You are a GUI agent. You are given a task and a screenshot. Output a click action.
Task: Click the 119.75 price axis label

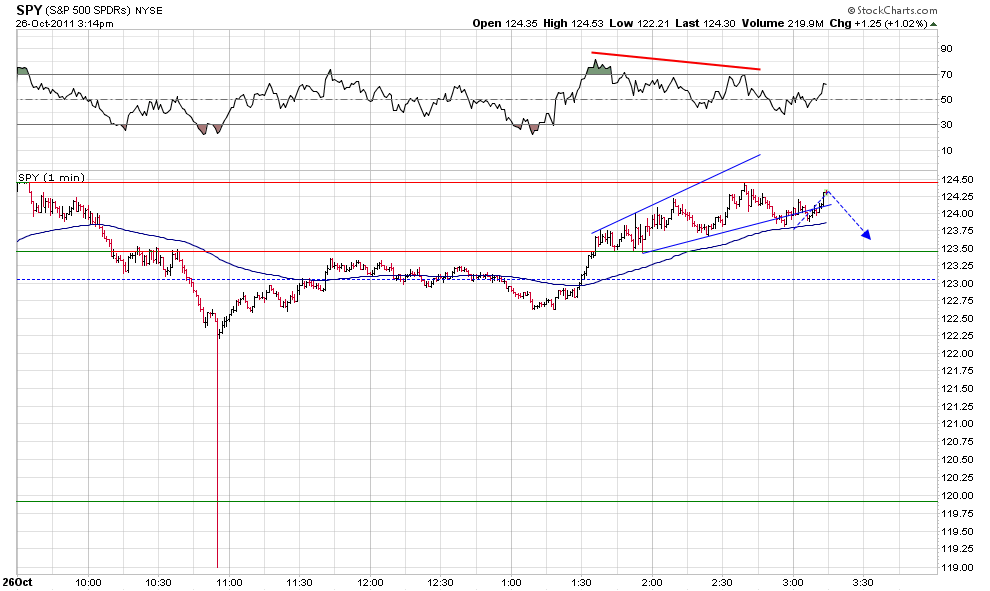(957, 514)
